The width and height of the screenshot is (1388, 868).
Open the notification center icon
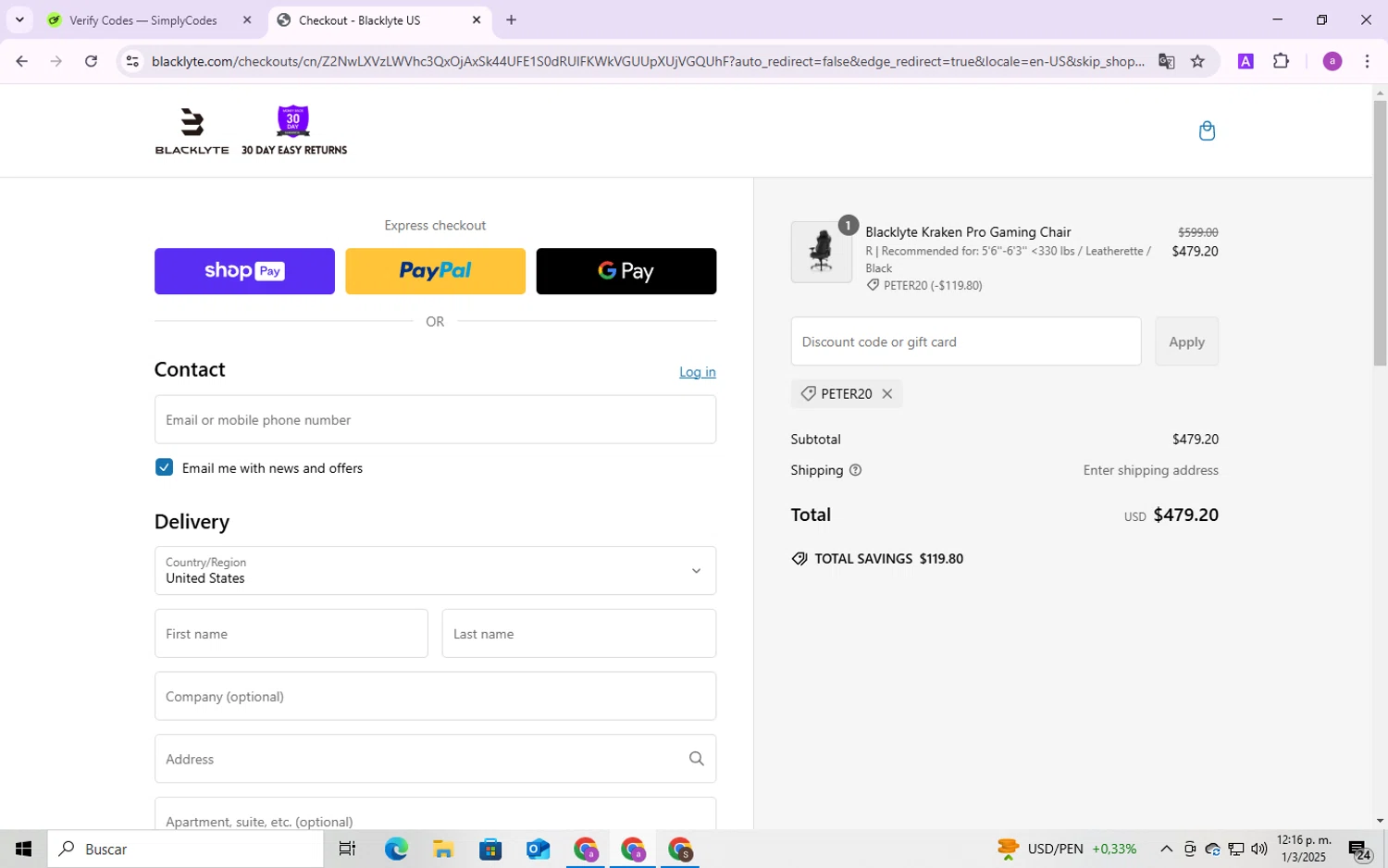(x=1359, y=849)
